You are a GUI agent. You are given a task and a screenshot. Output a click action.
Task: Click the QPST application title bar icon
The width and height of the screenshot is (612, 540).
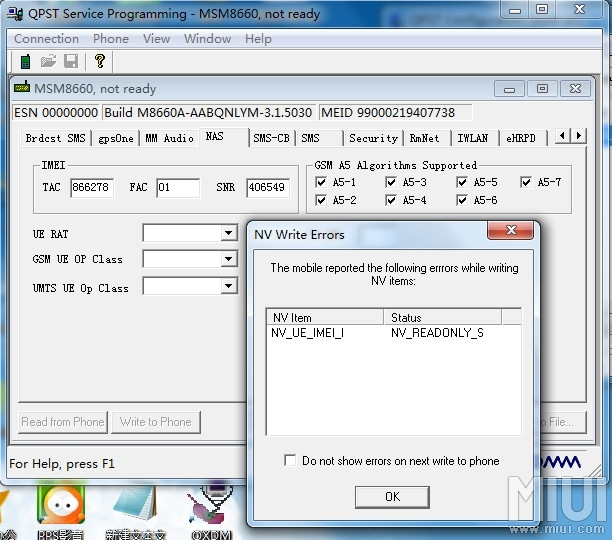[15, 14]
